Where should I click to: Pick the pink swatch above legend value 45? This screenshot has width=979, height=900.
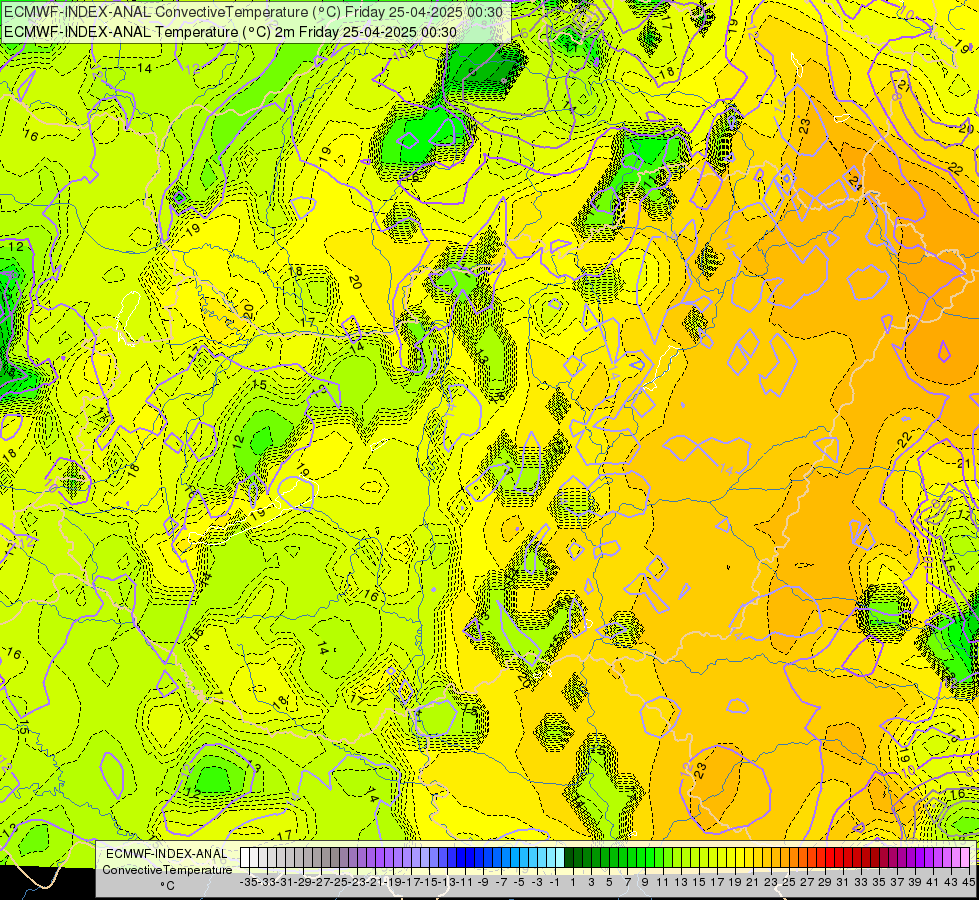click(x=965, y=857)
